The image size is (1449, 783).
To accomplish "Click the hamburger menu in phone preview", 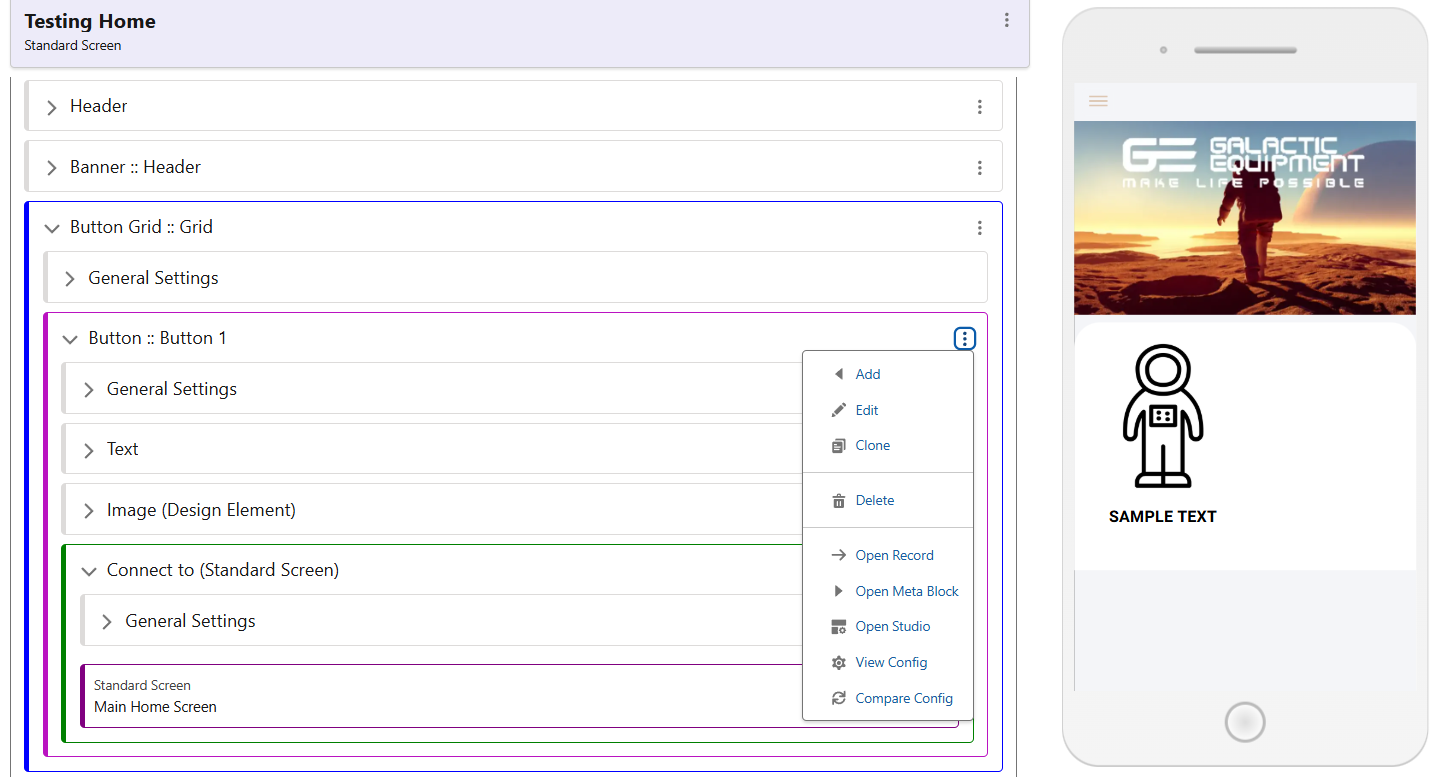I will [x=1098, y=101].
